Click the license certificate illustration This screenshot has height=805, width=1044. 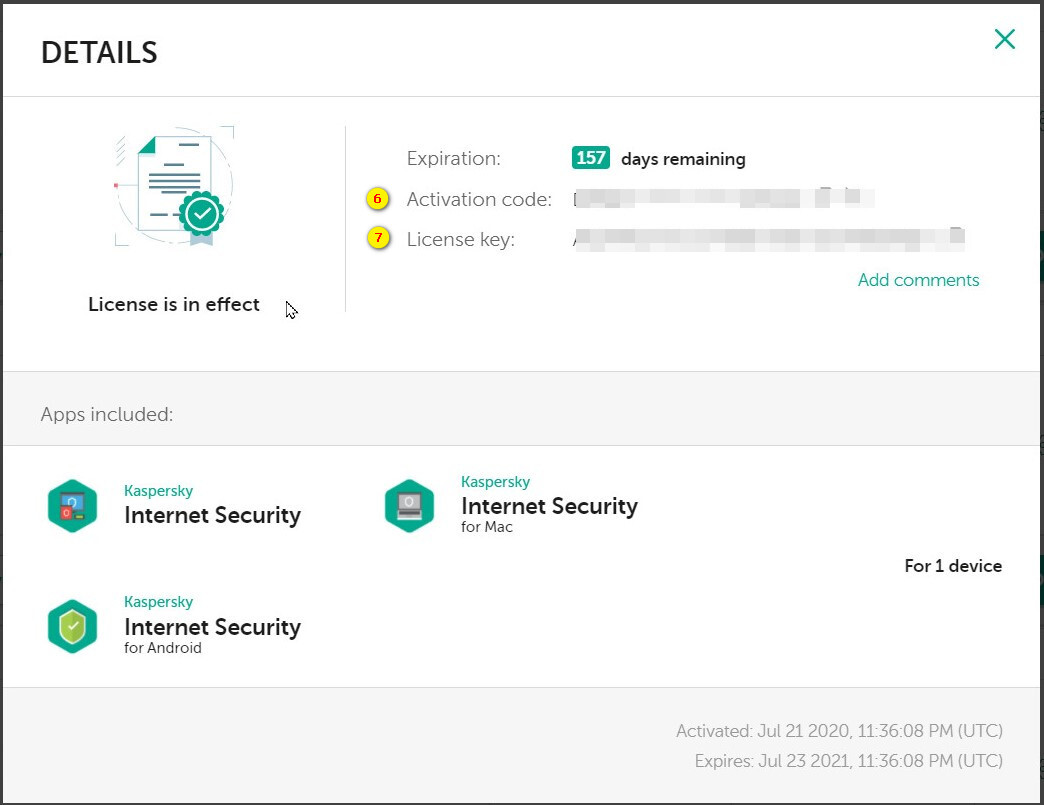(175, 187)
